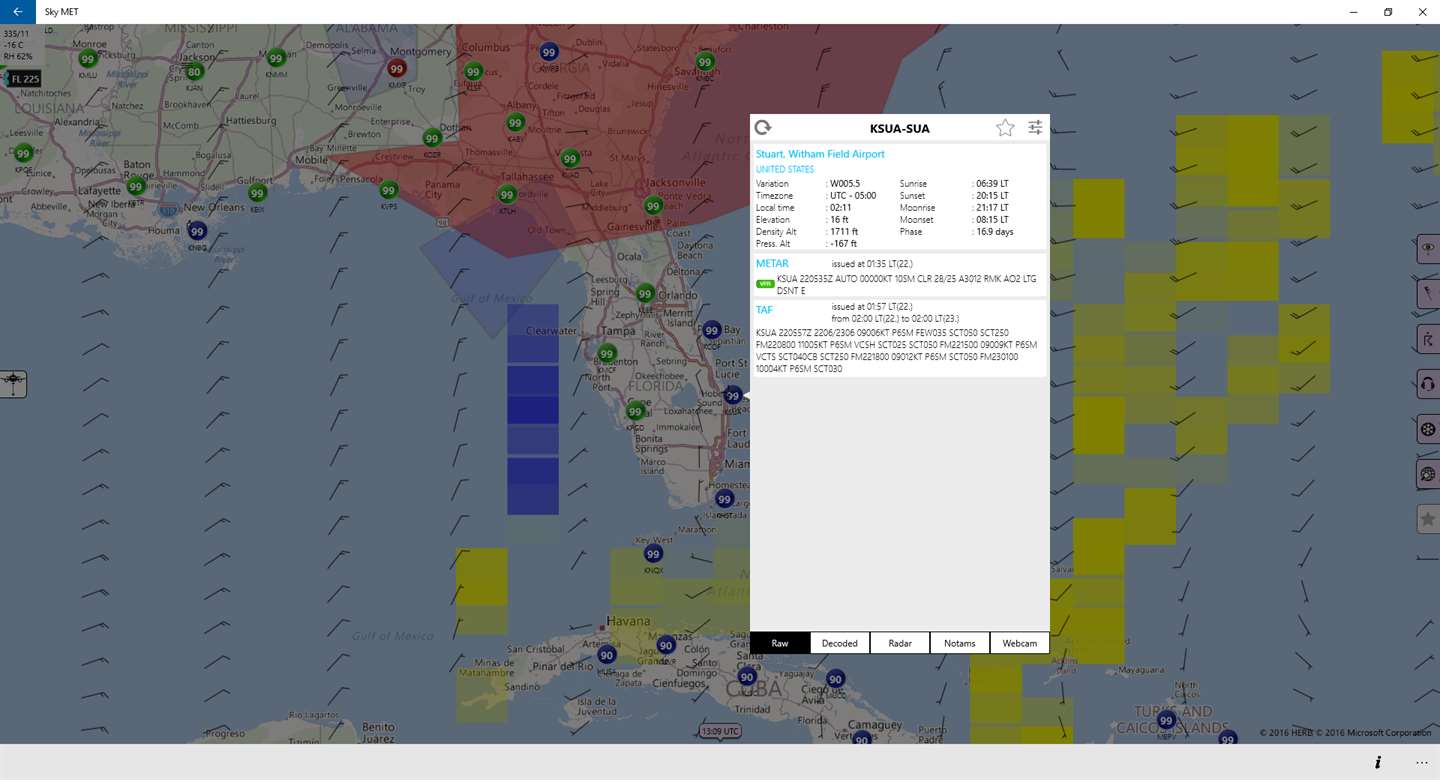The width and height of the screenshot is (1440, 780).
Task: Click the headphones icon in right sidebar
Action: [x=1428, y=384]
